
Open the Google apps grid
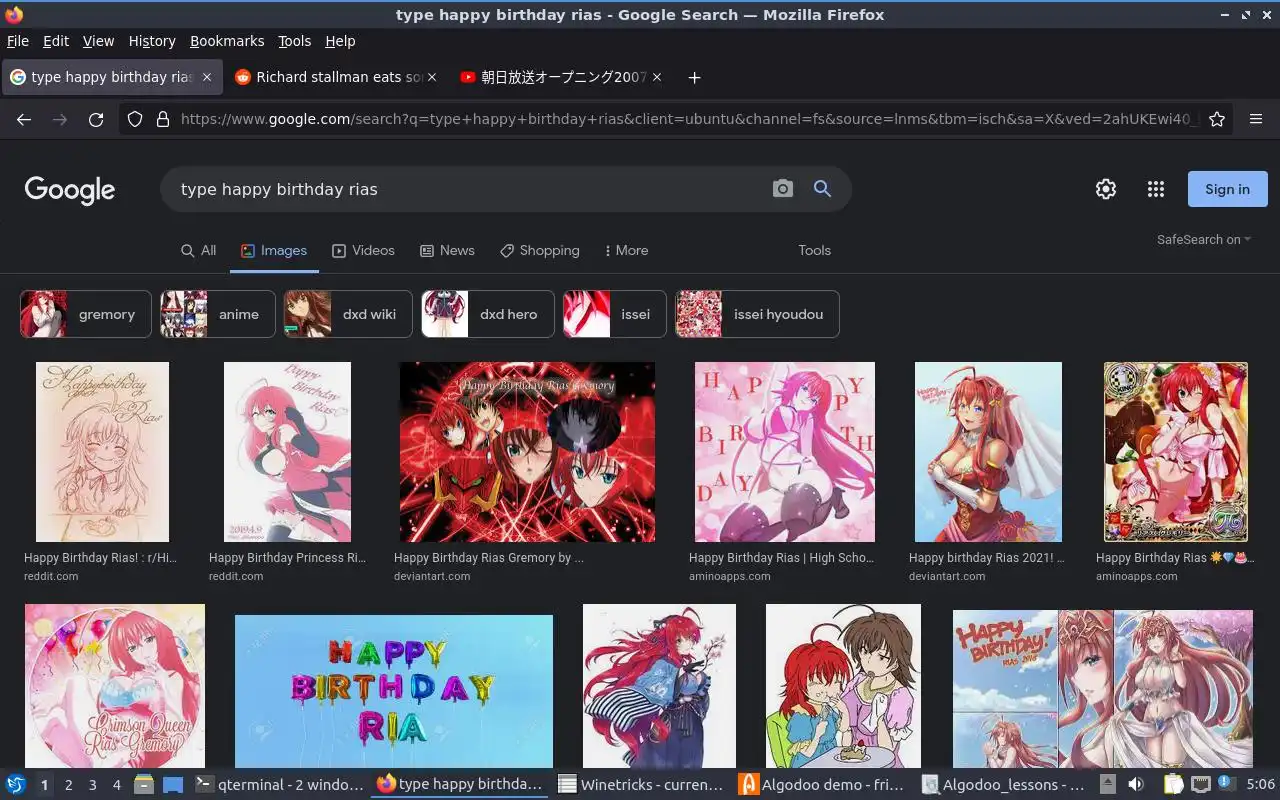(1156, 189)
